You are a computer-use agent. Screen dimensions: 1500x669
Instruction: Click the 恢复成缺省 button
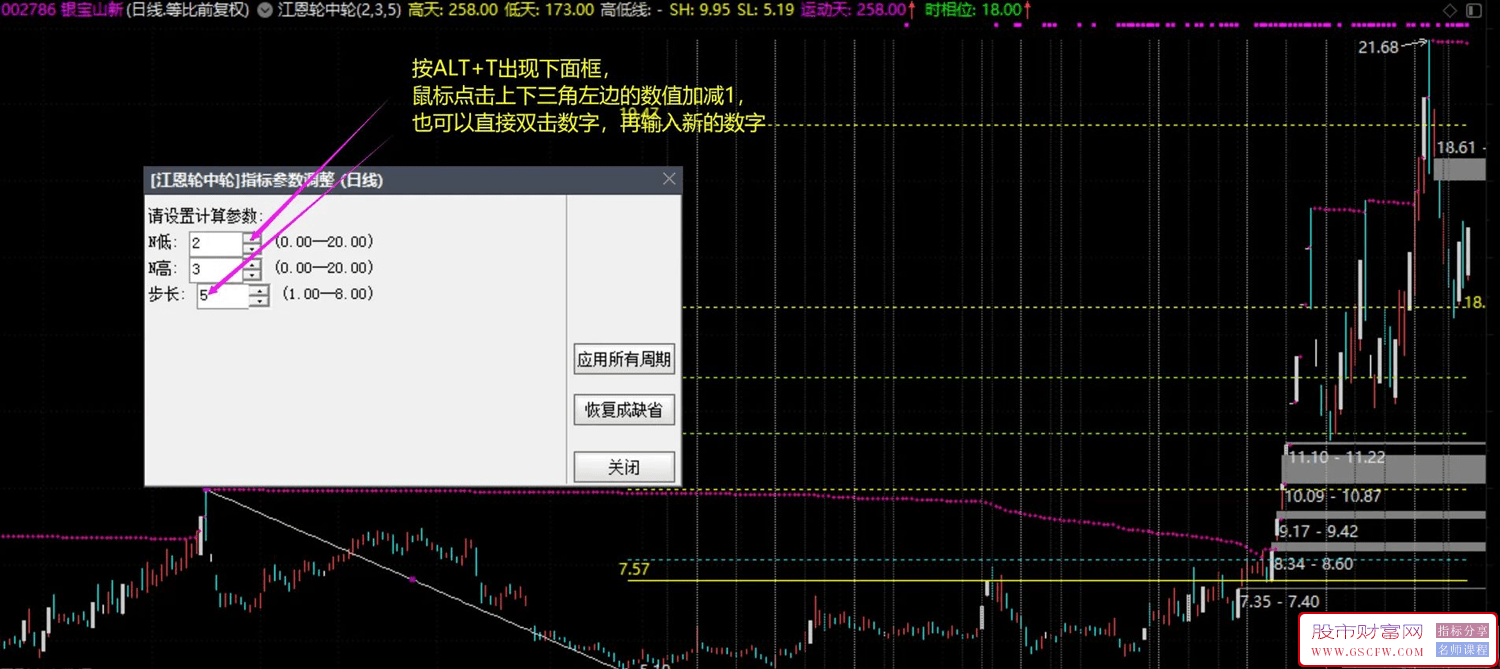(624, 410)
